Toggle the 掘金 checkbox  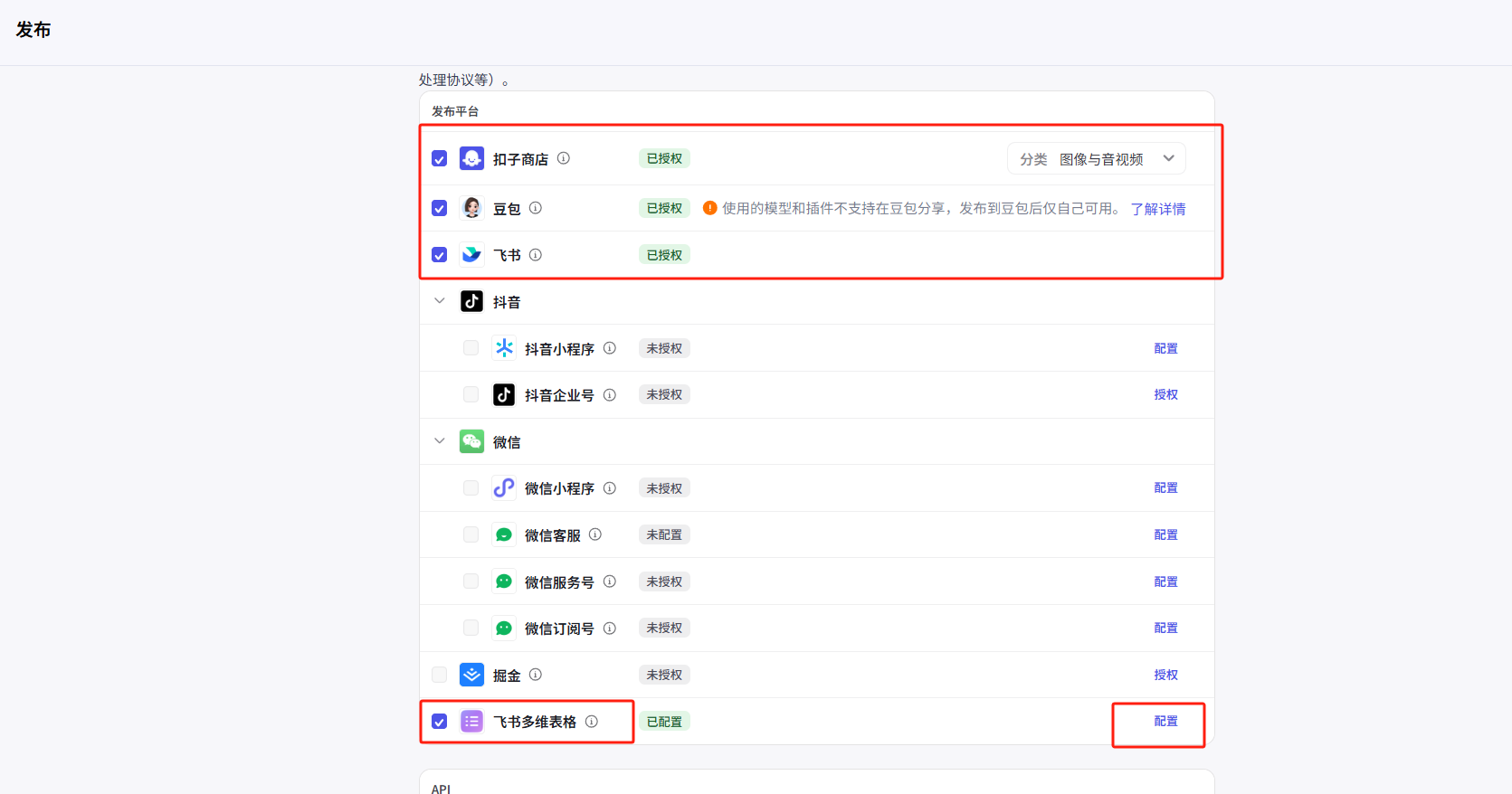coord(440,675)
